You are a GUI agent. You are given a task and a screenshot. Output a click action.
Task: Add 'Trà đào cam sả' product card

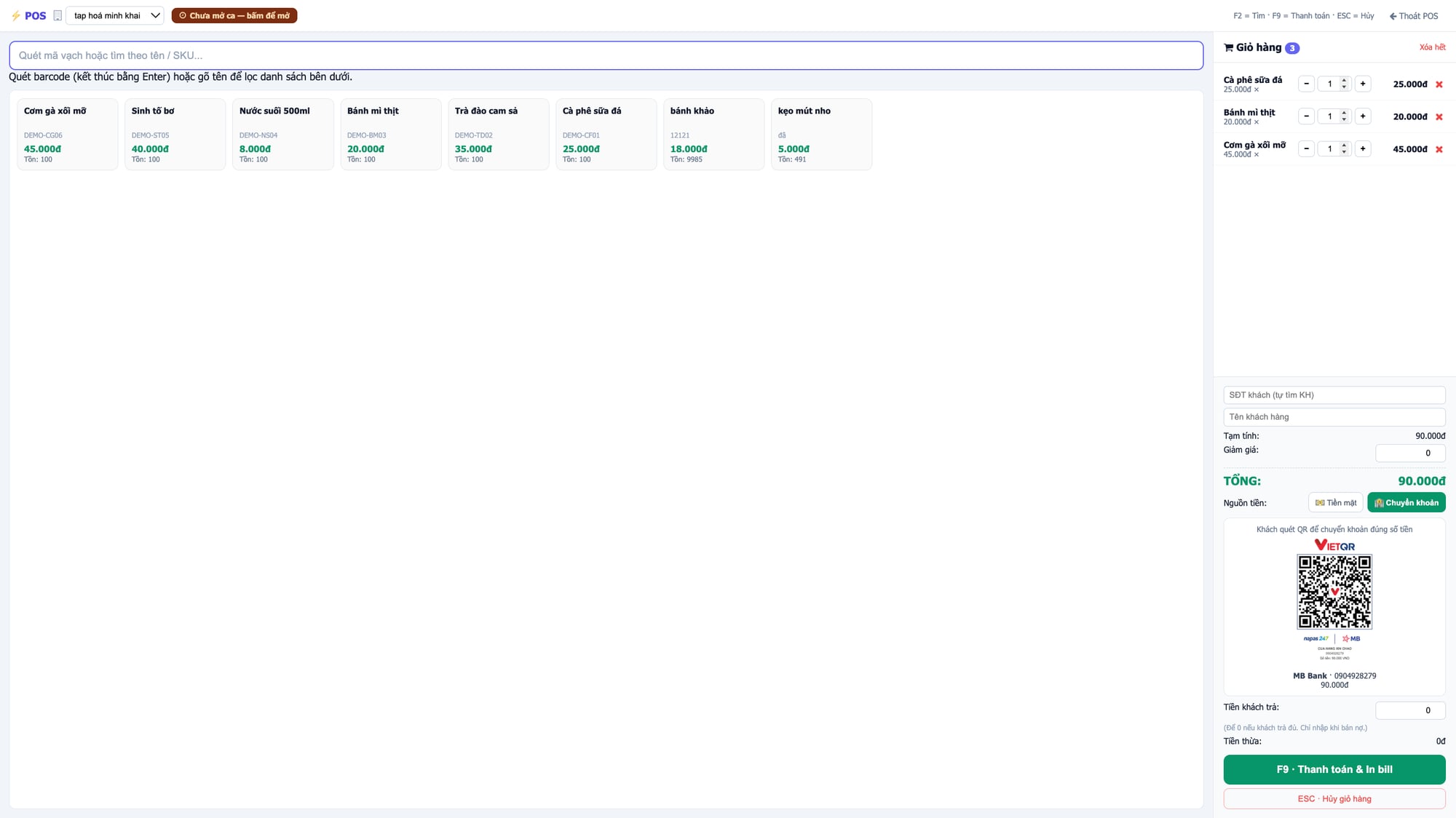pyautogui.click(x=498, y=134)
